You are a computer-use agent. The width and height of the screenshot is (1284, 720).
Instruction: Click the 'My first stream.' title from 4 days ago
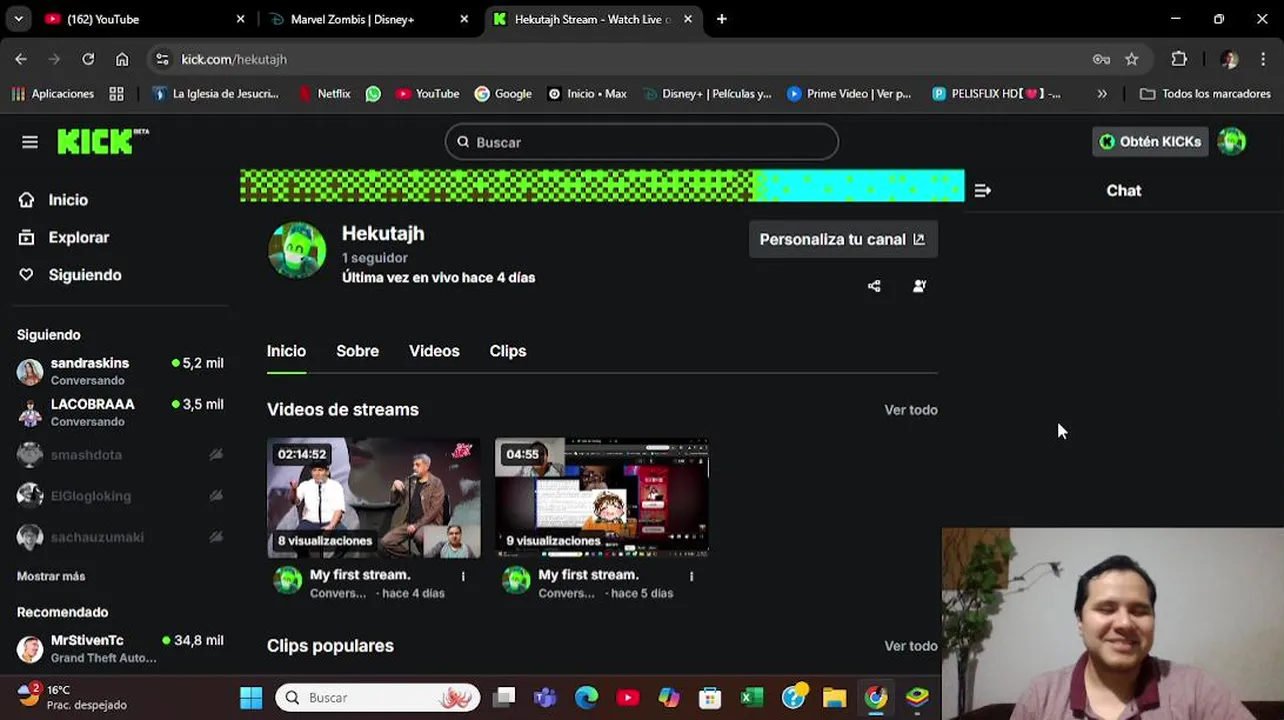tap(360, 575)
